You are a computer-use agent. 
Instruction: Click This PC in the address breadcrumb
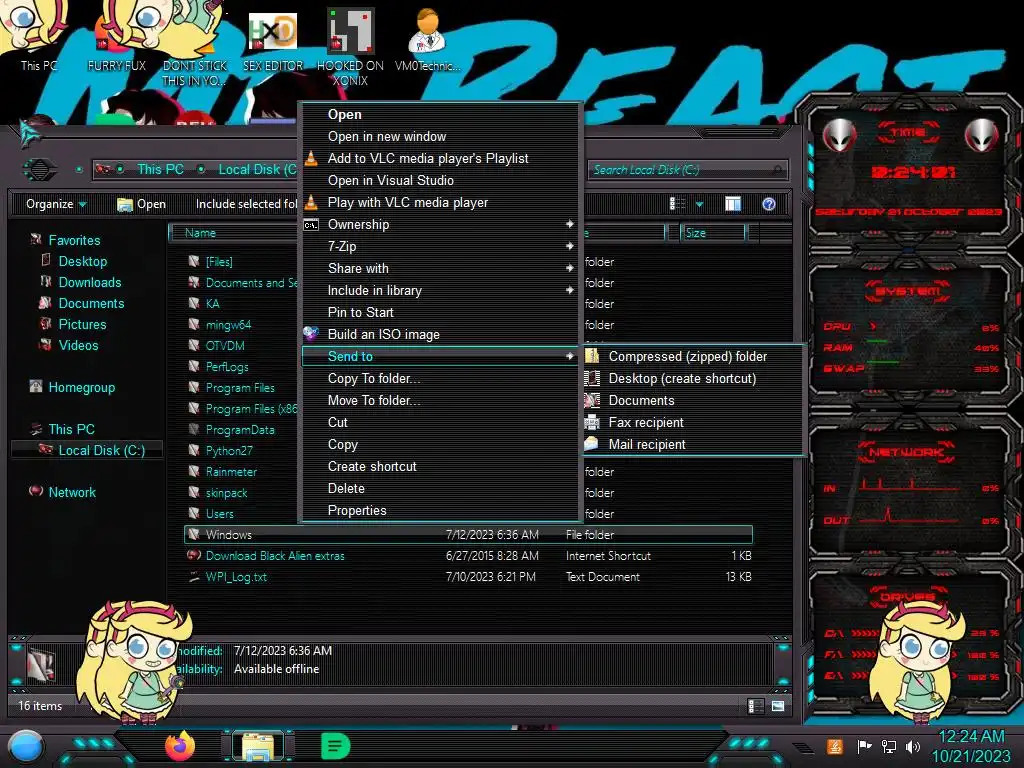(x=160, y=169)
